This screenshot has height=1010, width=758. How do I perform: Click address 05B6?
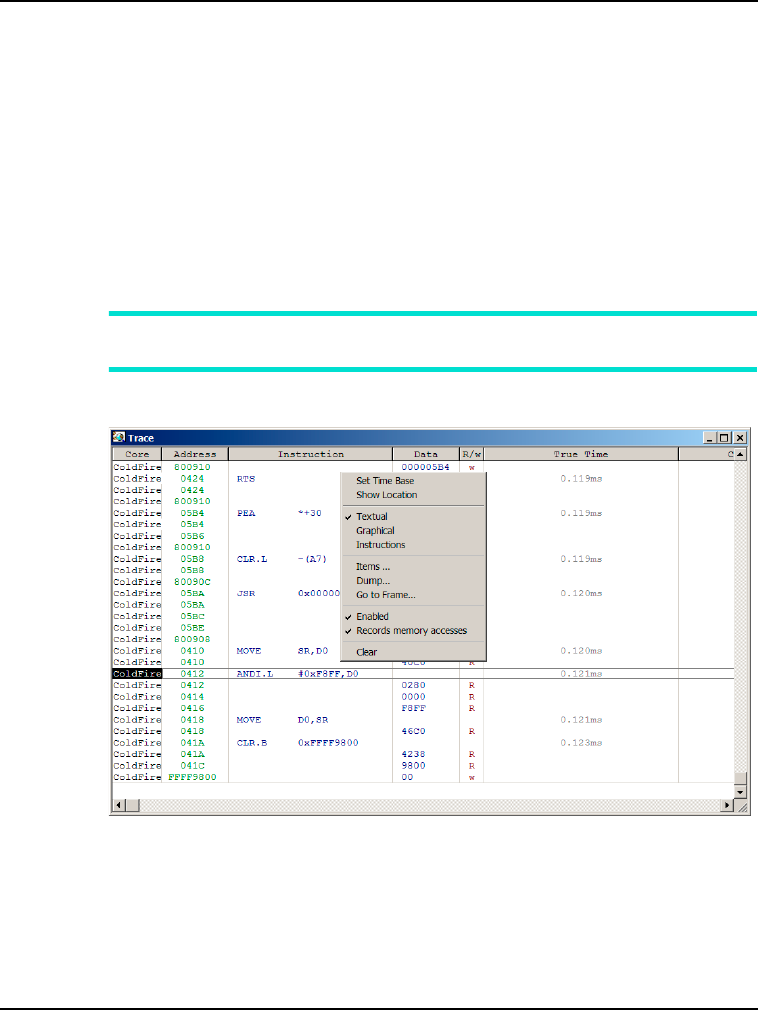click(192, 536)
